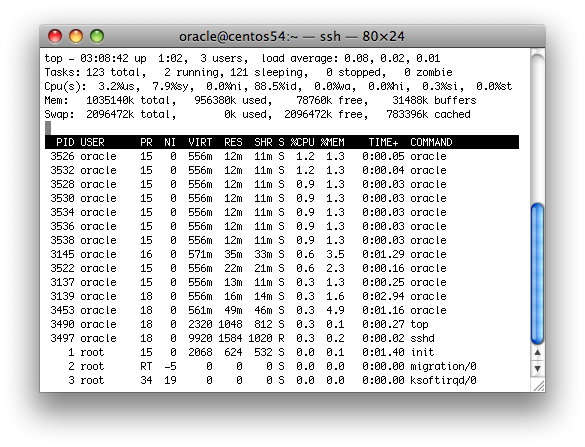Screen dimensions: 585x447
Task: Click the terminal cursor block
Action: [48, 128]
